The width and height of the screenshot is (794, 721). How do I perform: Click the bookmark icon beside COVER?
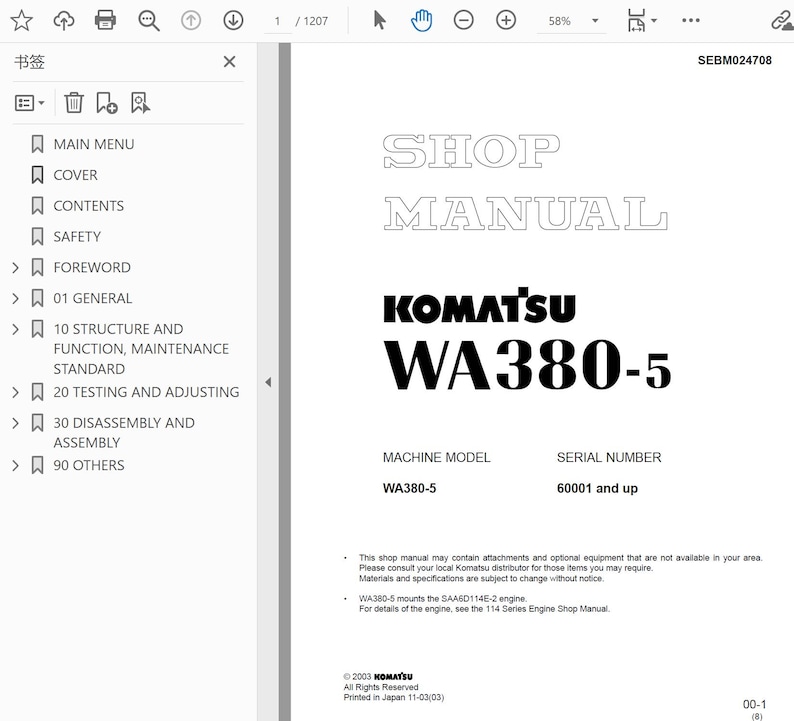(x=37, y=175)
